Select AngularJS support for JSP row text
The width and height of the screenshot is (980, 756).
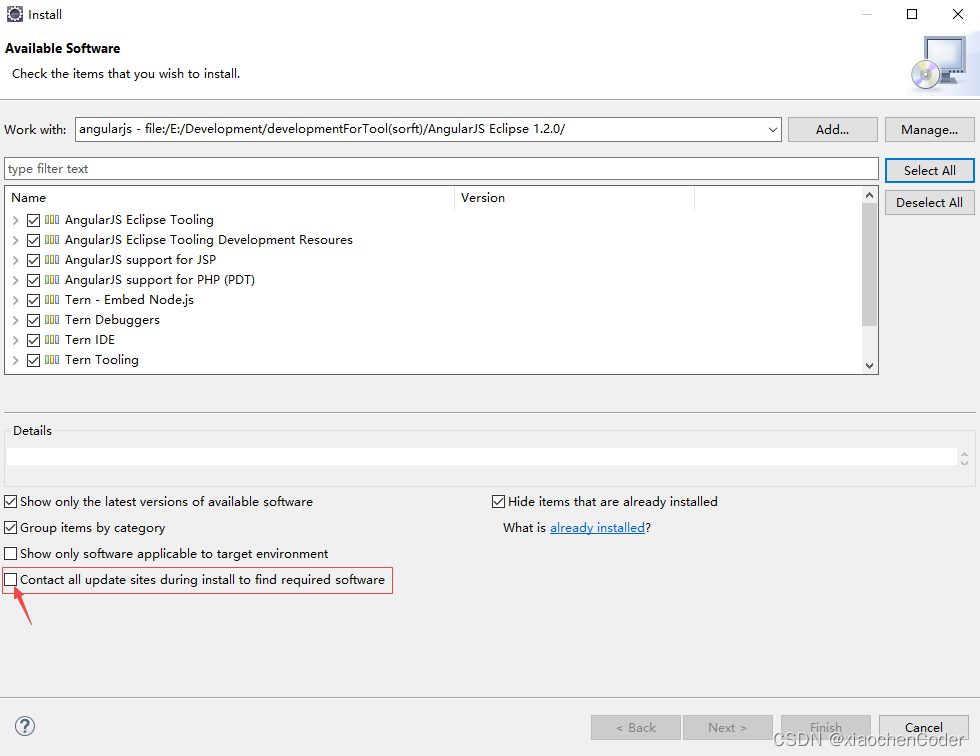pyautogui.click(x=141, y=260)
